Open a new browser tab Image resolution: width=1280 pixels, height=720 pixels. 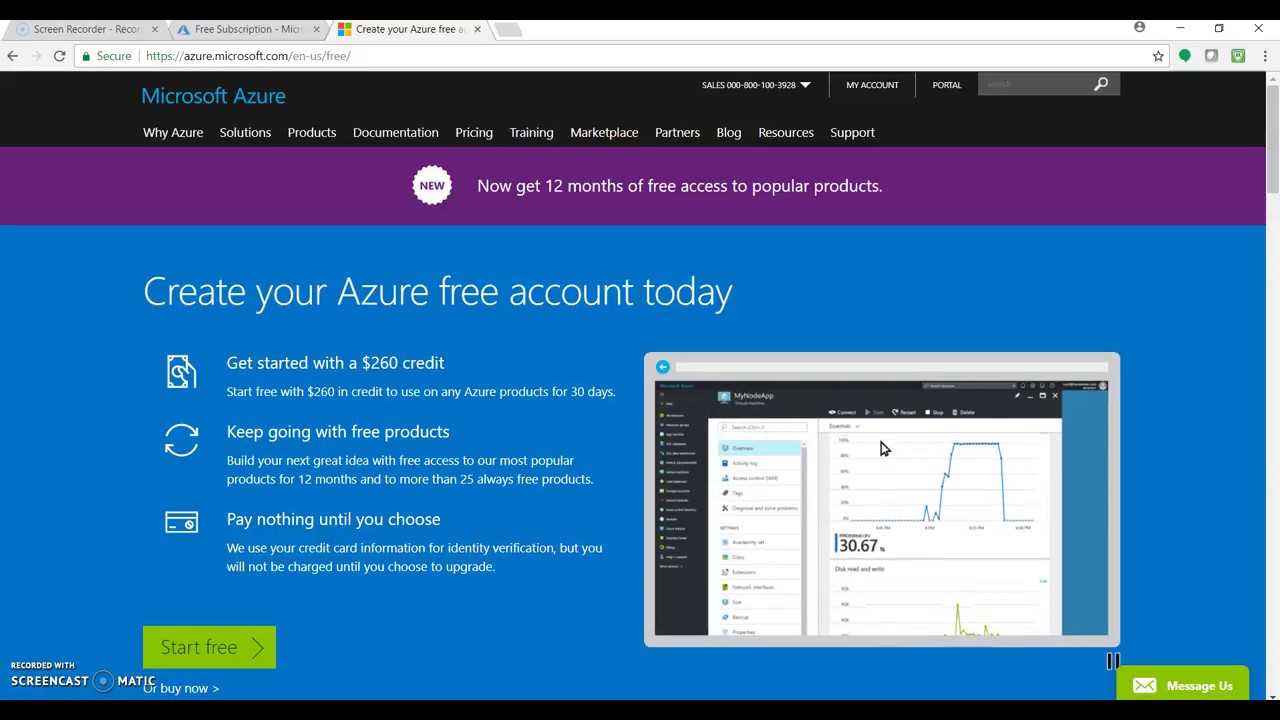point(508,29)
